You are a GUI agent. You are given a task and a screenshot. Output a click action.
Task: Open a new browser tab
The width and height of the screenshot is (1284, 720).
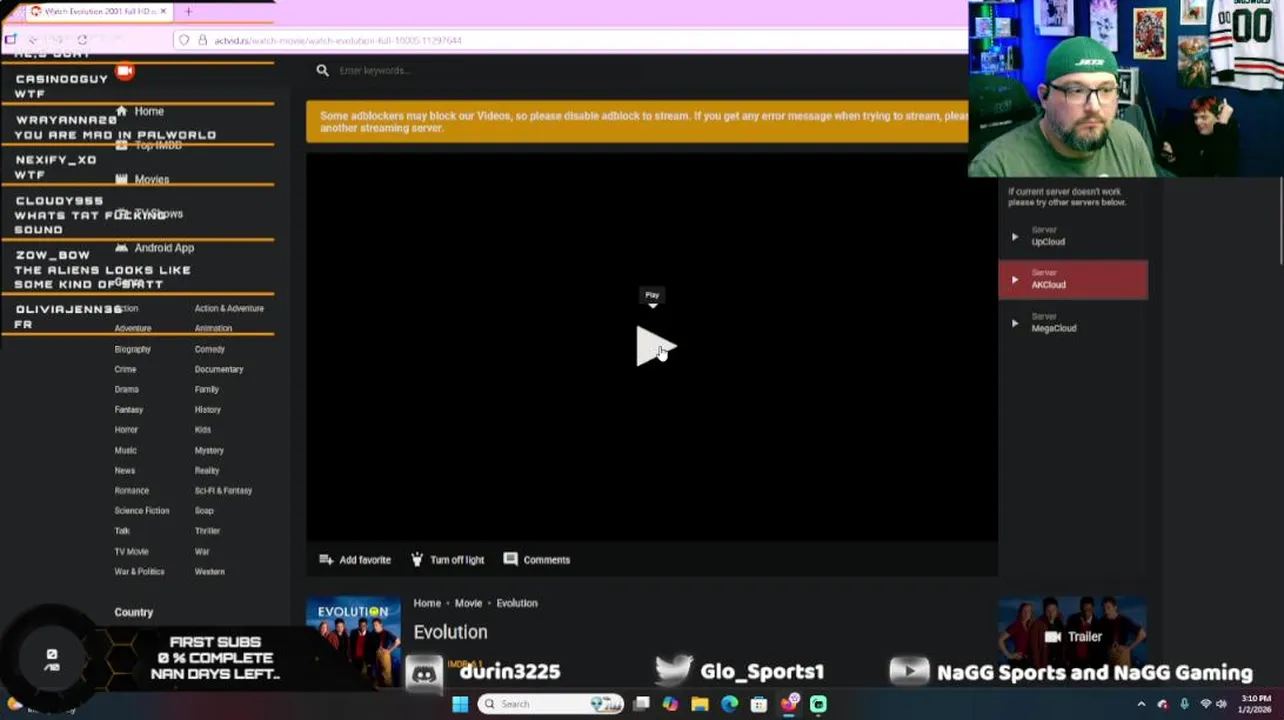coord(188,11)
